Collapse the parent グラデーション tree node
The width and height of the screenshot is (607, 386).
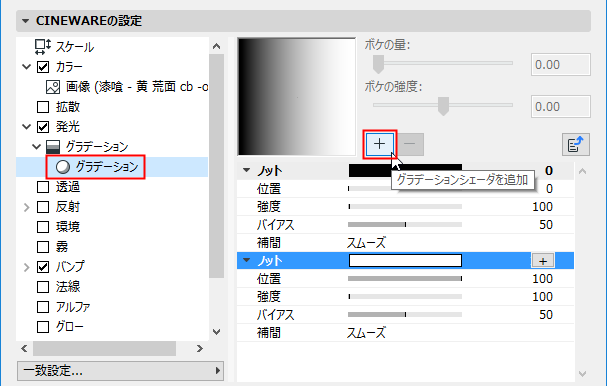(x=36, y=147)
